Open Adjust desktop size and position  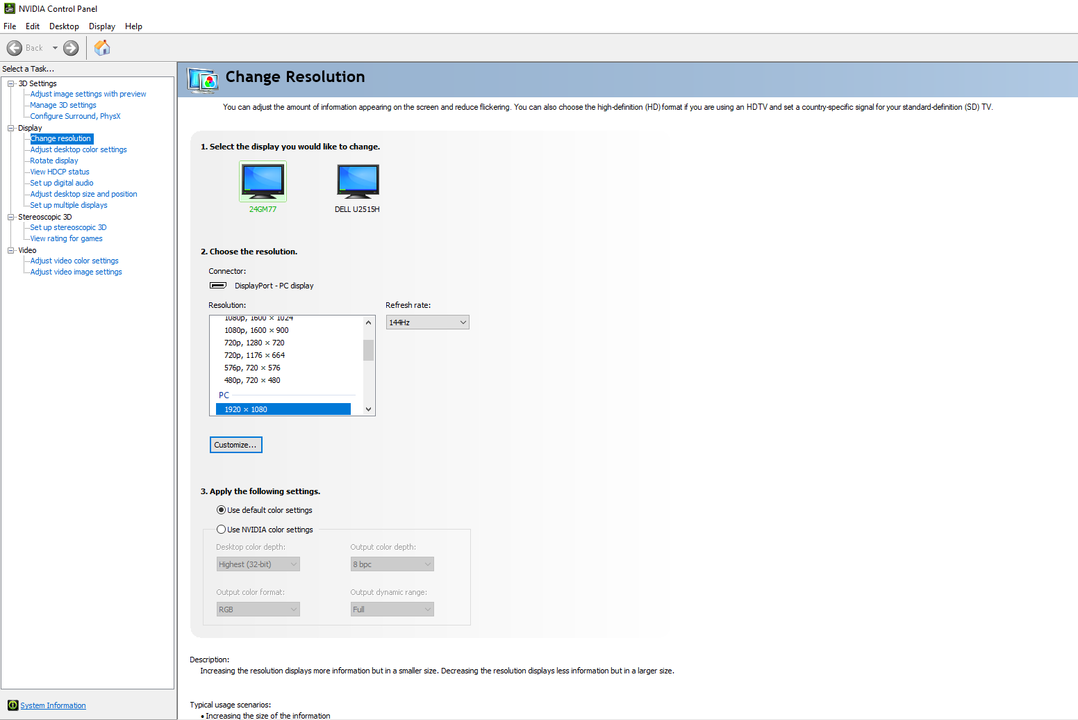83,194
